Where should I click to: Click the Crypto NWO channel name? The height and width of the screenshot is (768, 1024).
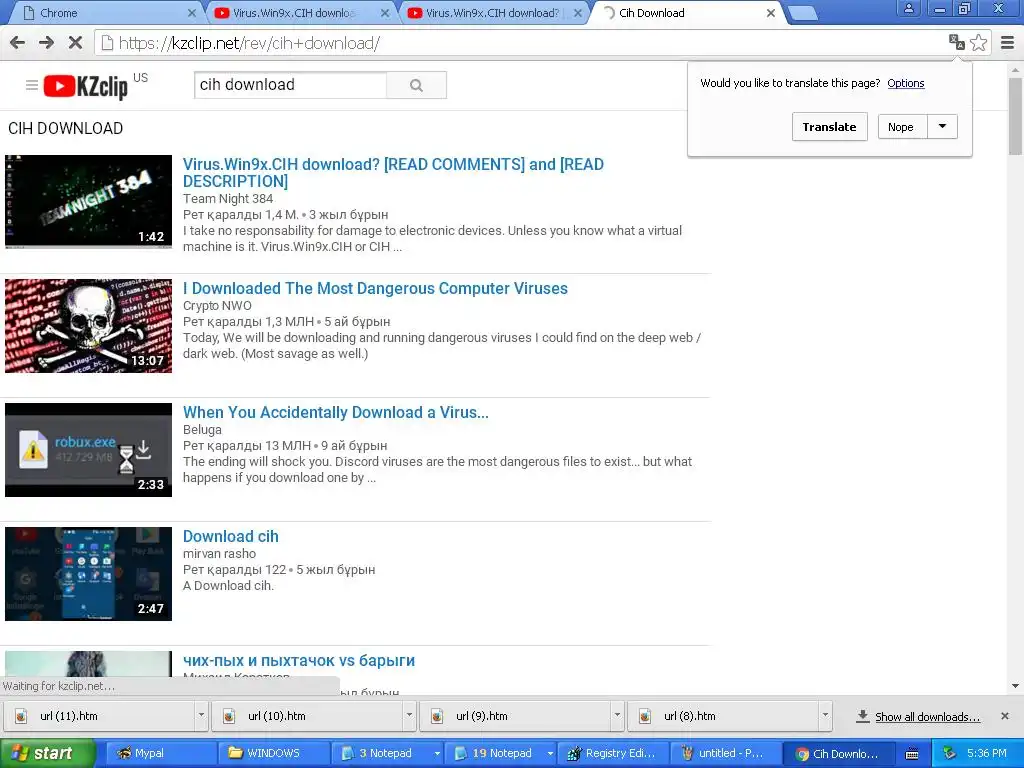(x=217, y=306)
